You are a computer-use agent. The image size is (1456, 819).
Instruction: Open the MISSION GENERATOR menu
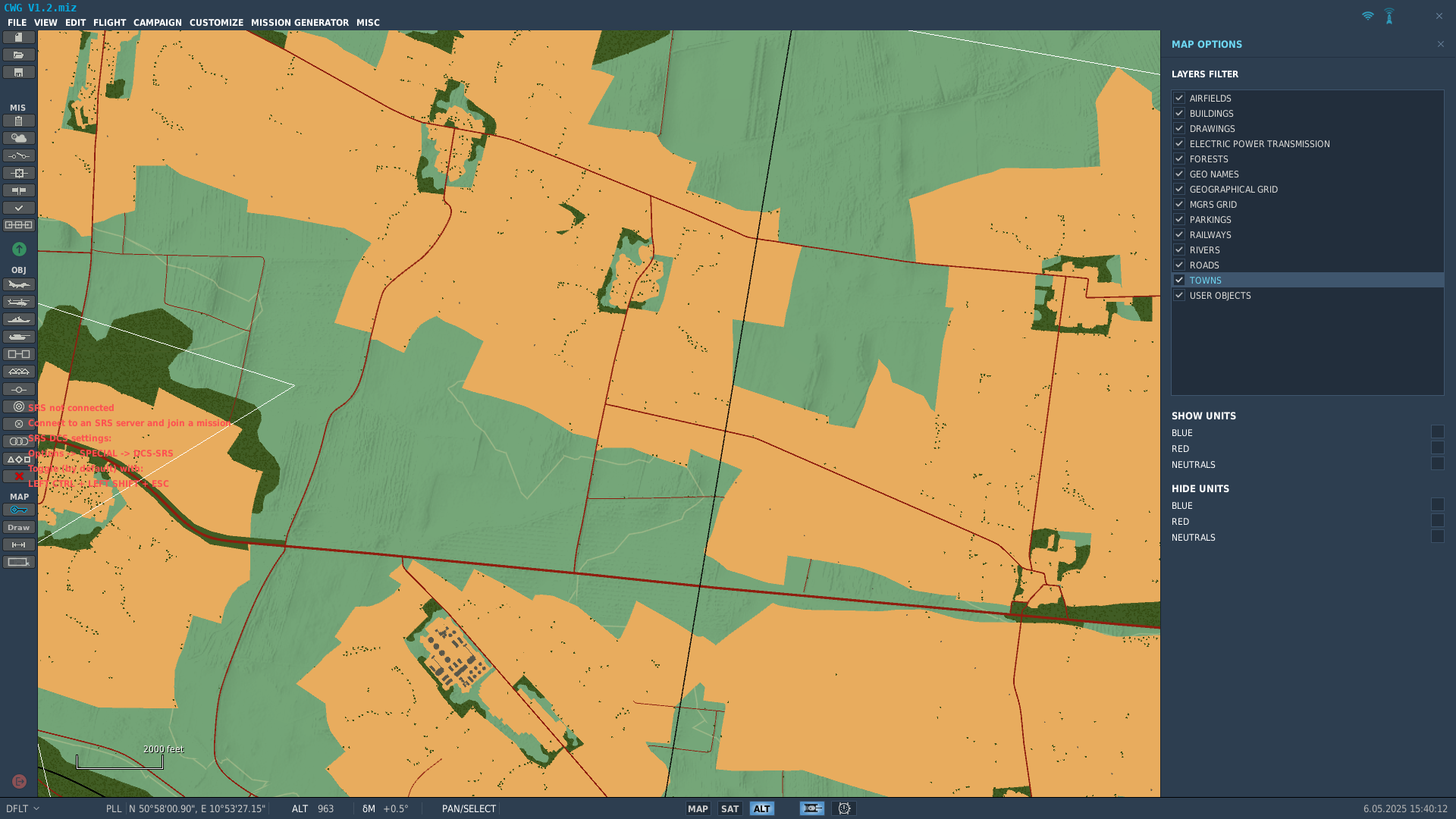(x=300, y=23)
